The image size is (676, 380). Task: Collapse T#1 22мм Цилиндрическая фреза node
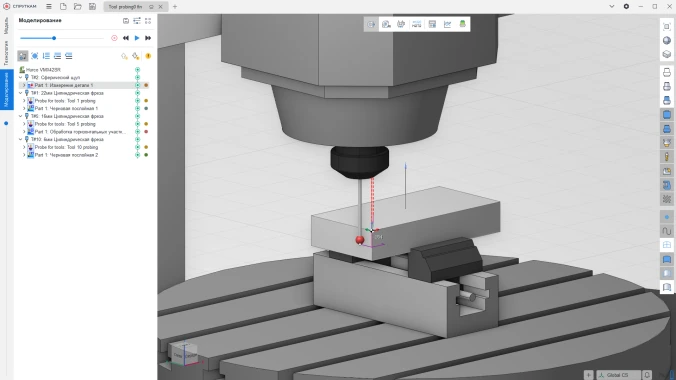pos(21,93)
